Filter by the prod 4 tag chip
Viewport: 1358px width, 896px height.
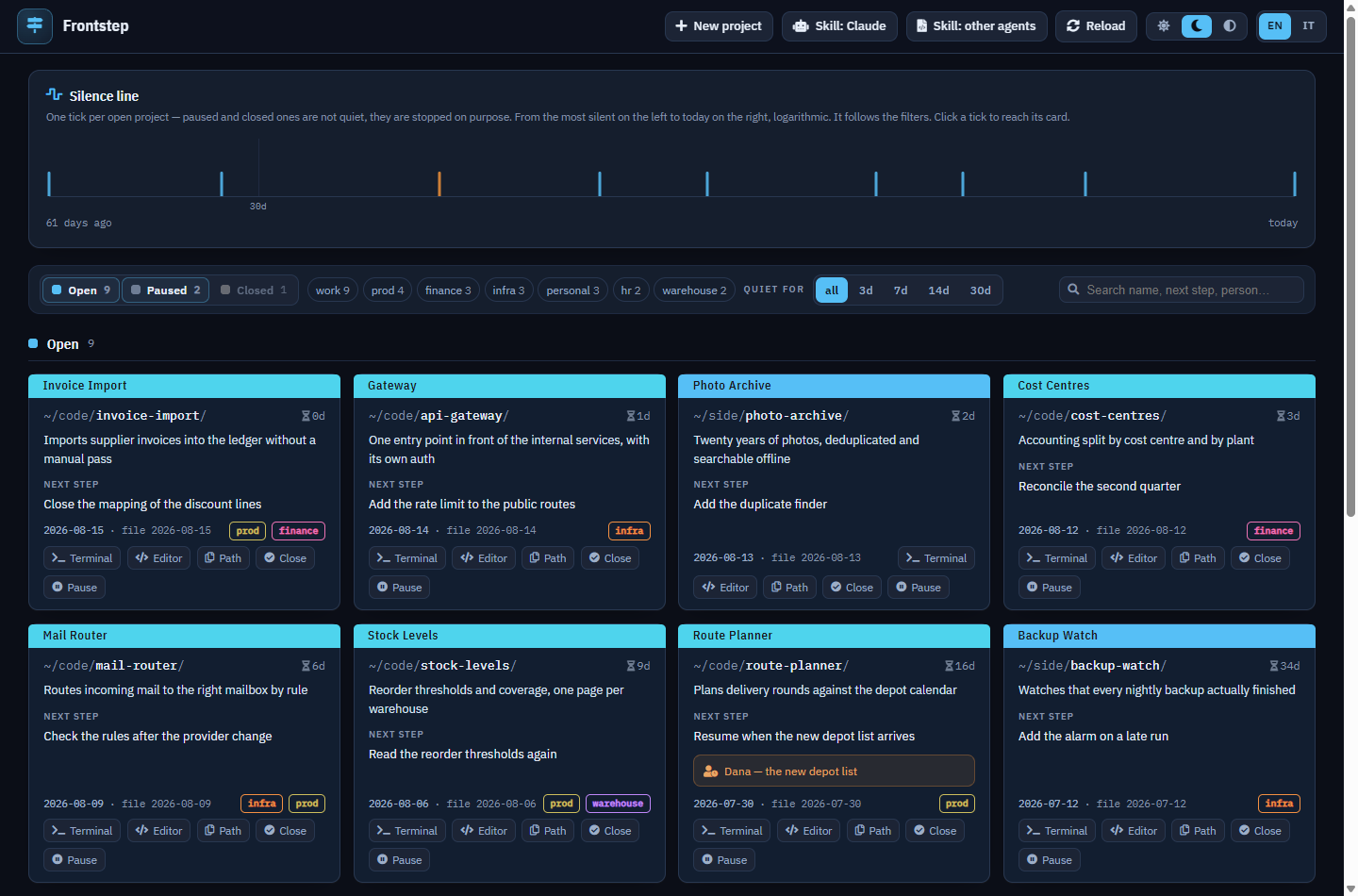coord(388,290)
